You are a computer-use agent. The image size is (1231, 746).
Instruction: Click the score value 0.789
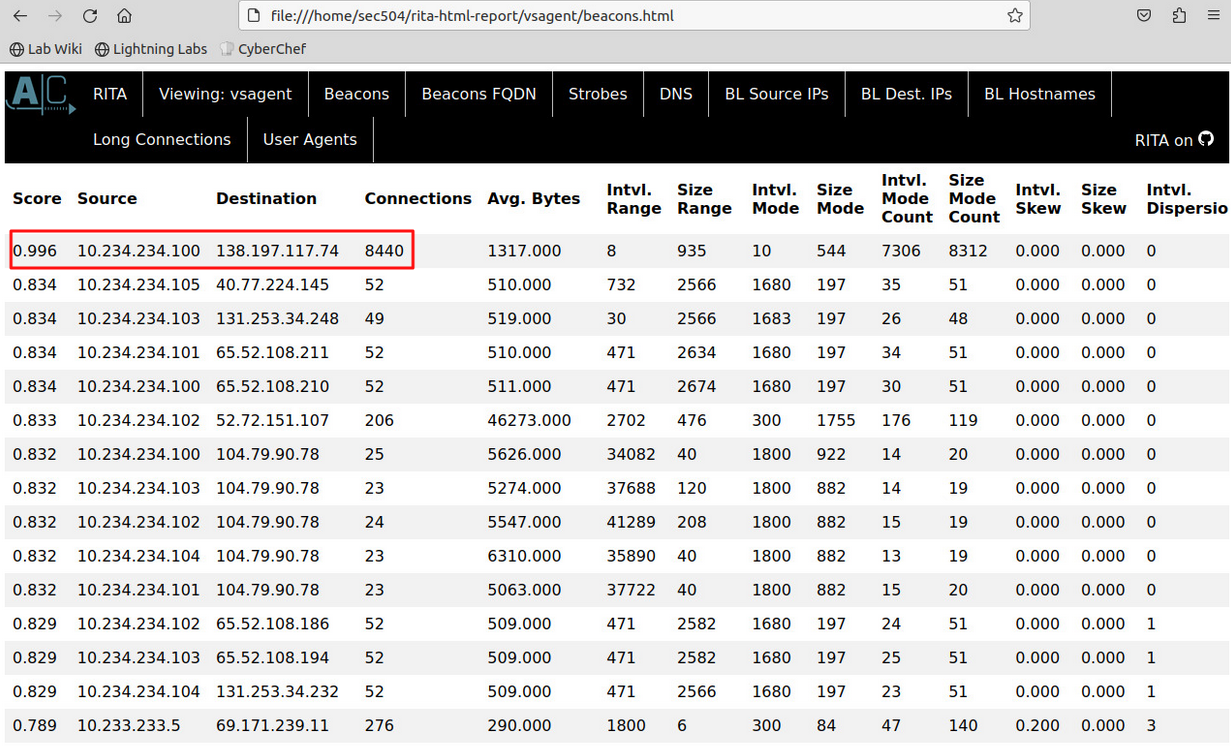click(x=35, y=727)
